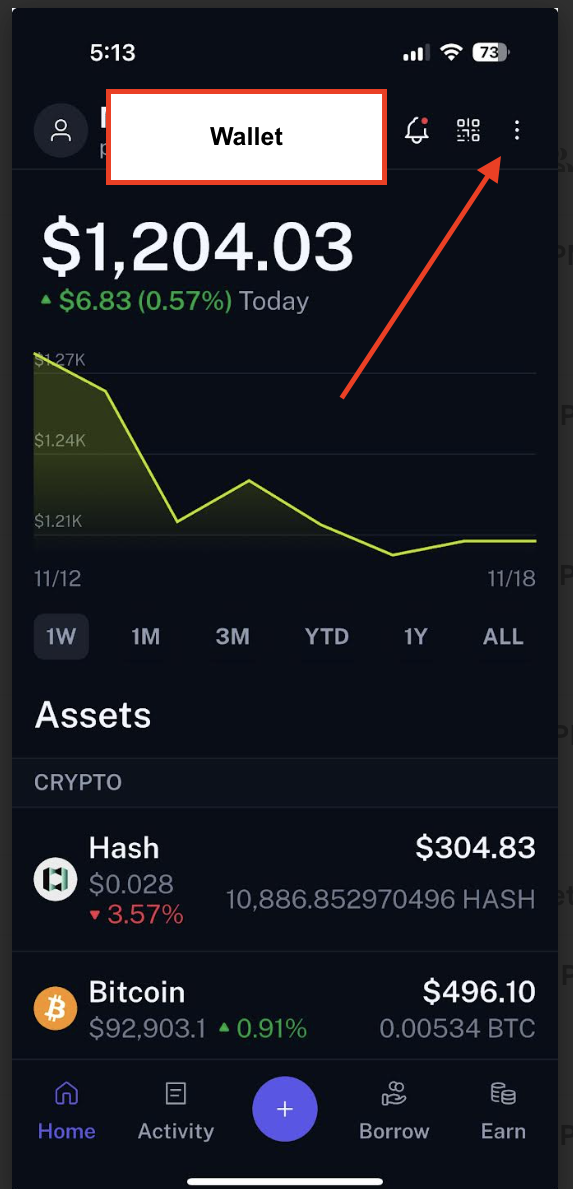The height and width of the screenshot is (1189, 573).
Task: Go to Home tab
Action: (67, 1112)
